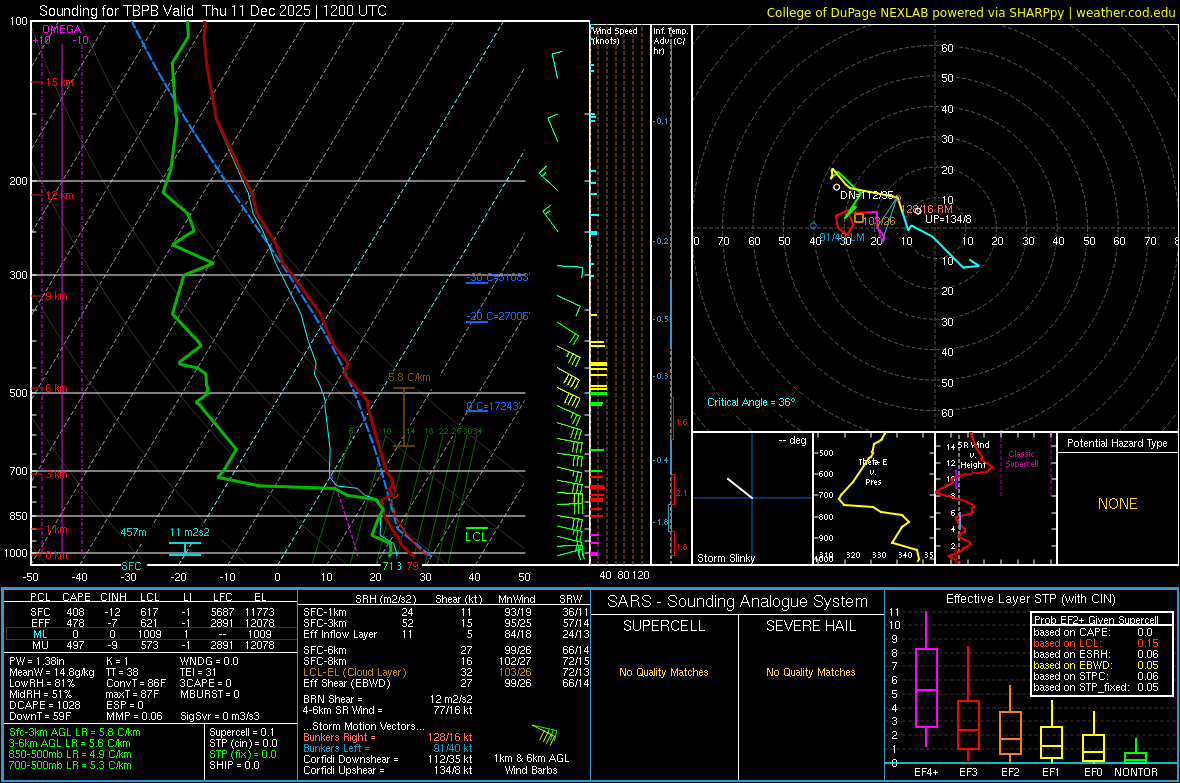The height and width of the screenshot is (783, 1180).
Task: Click the green LCL marker on the skew-T
Action: (476, 535)
